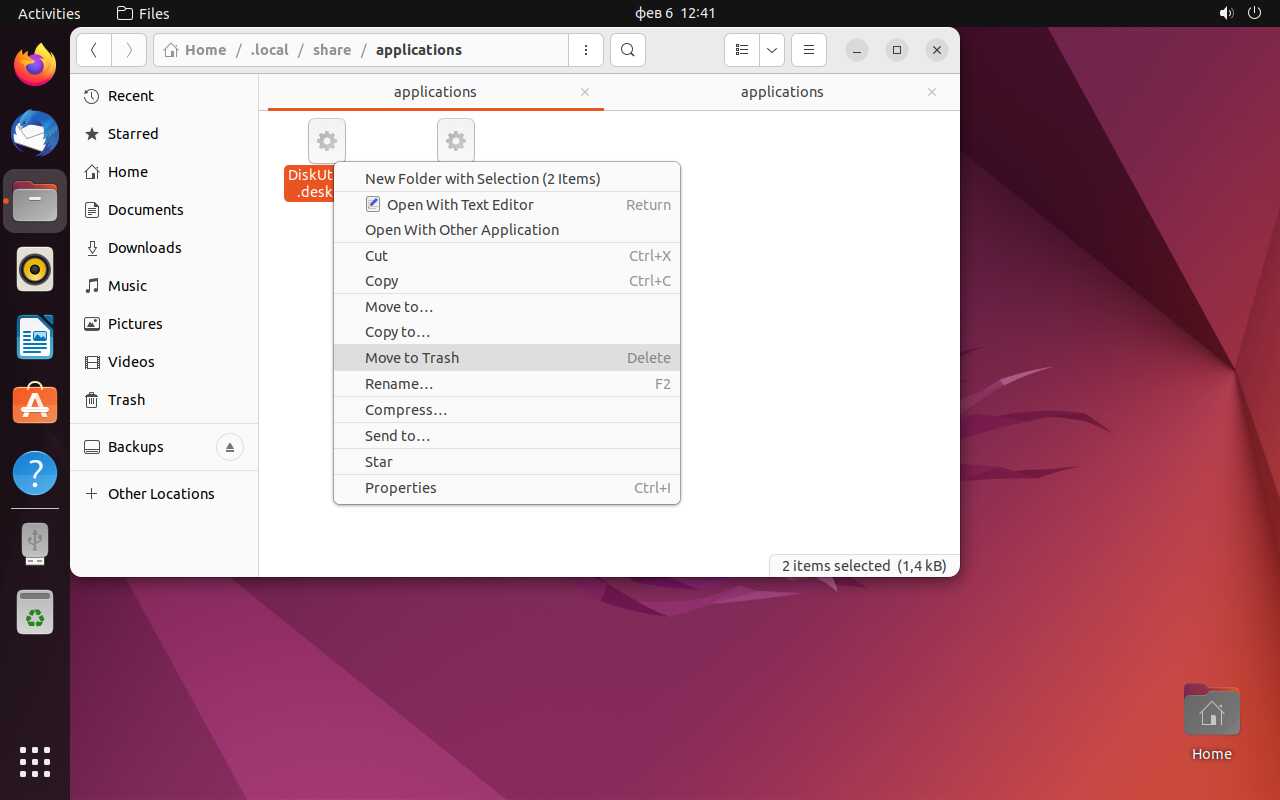Click share in the path bar
Screen dimensions: 1280x800
(x=332, y=50)
